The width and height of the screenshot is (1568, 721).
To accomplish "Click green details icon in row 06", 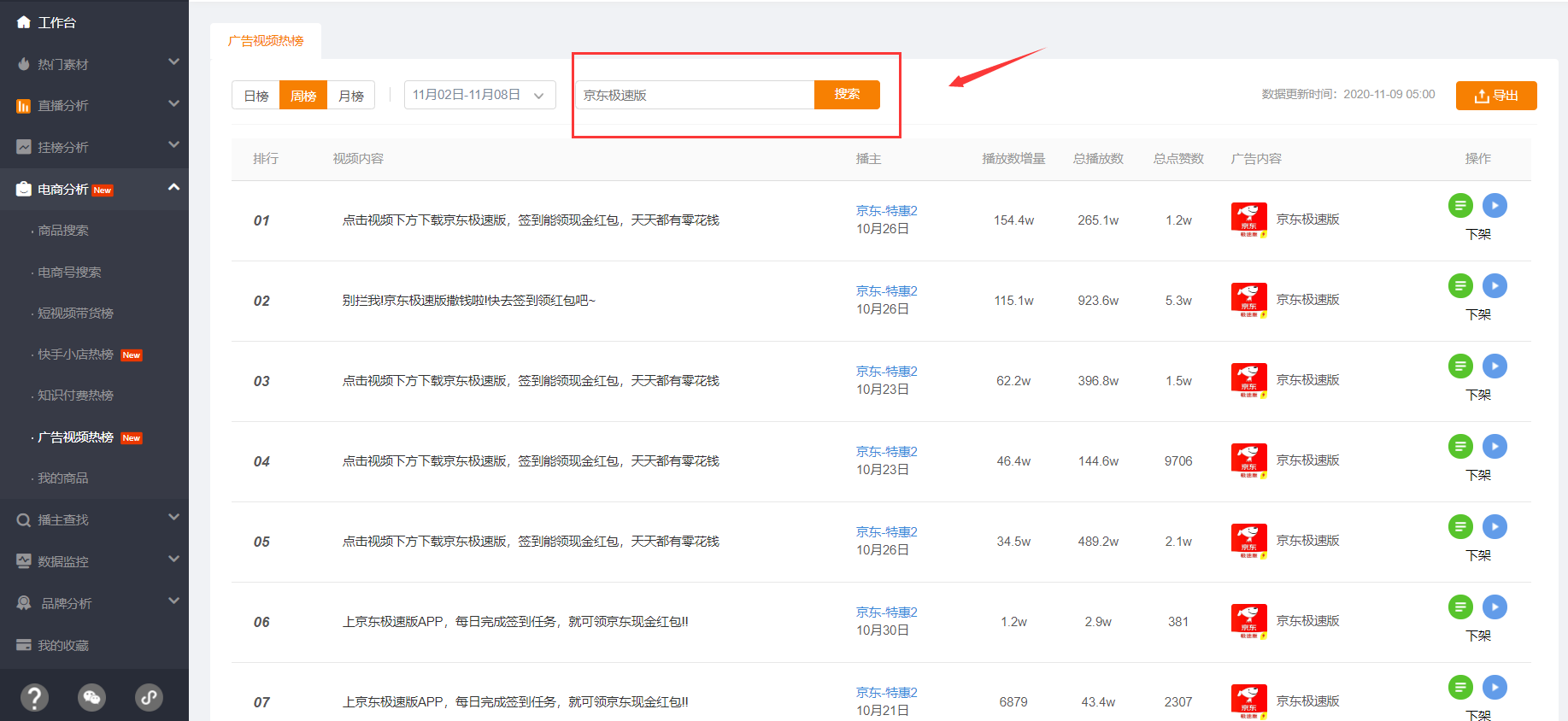I will point(1460,607).
